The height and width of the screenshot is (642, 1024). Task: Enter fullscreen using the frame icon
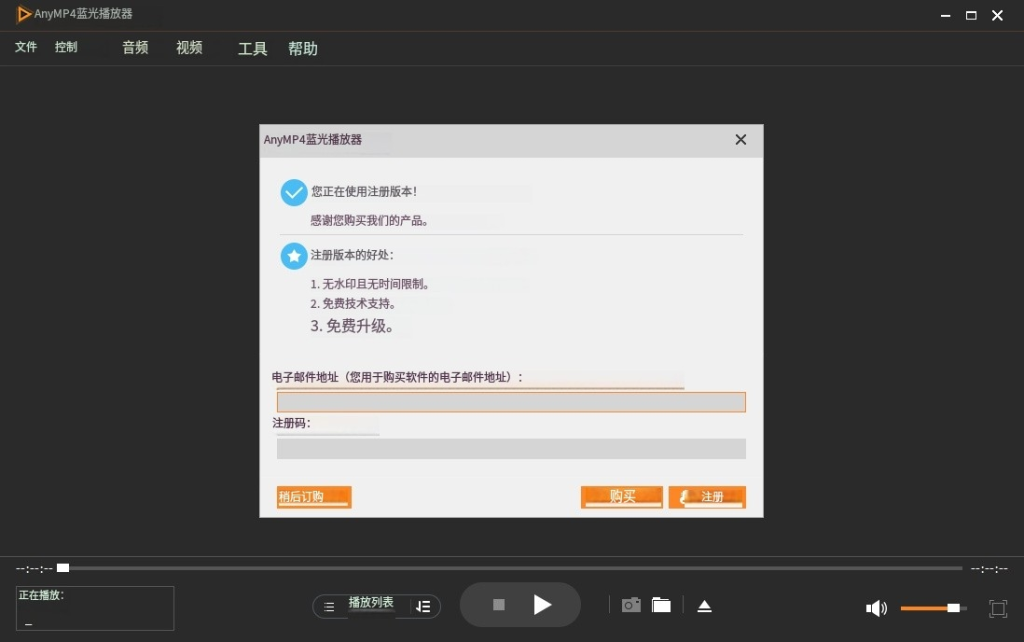(997, 607)
